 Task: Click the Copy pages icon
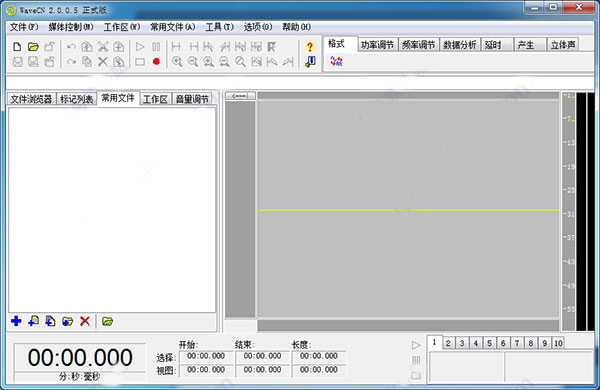[87, 61]
